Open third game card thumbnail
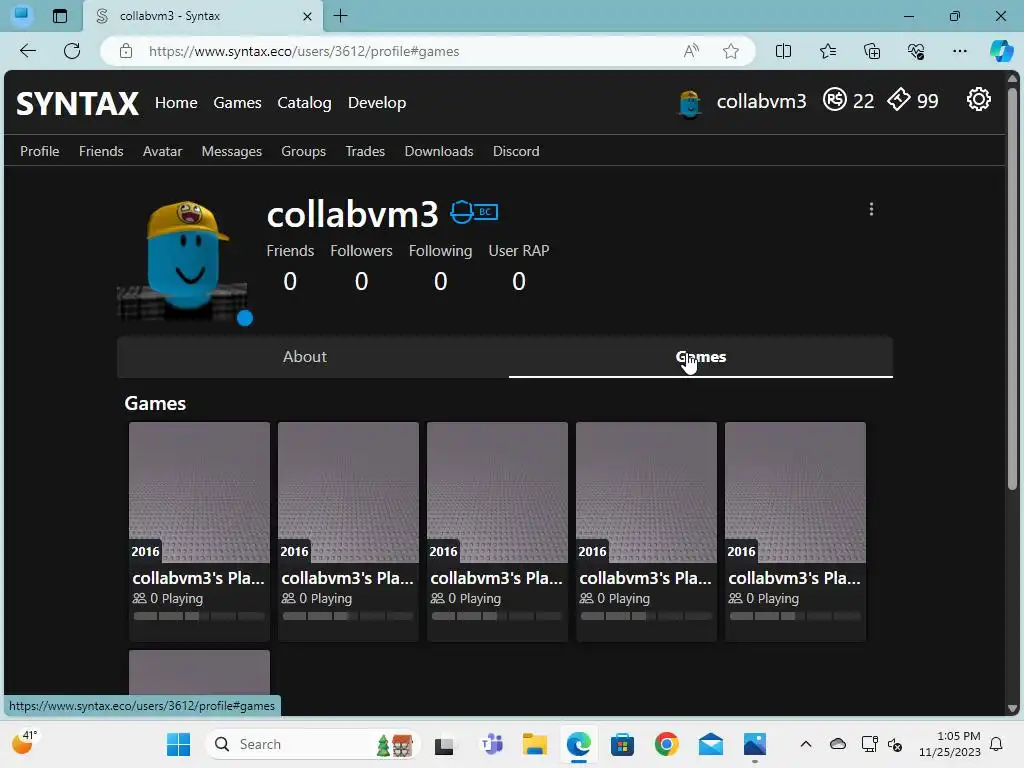 coord(497,492)
